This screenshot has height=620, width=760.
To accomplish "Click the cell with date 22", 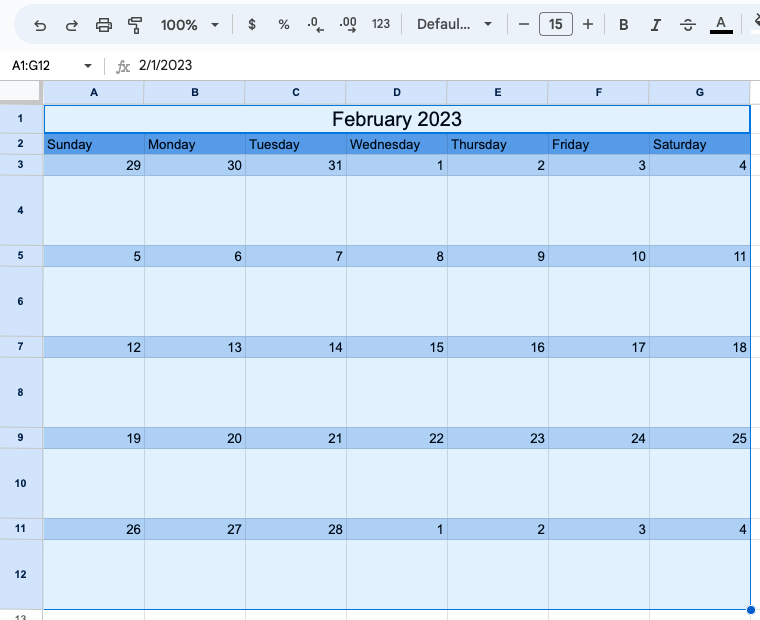I will click(x=396, y=438).
